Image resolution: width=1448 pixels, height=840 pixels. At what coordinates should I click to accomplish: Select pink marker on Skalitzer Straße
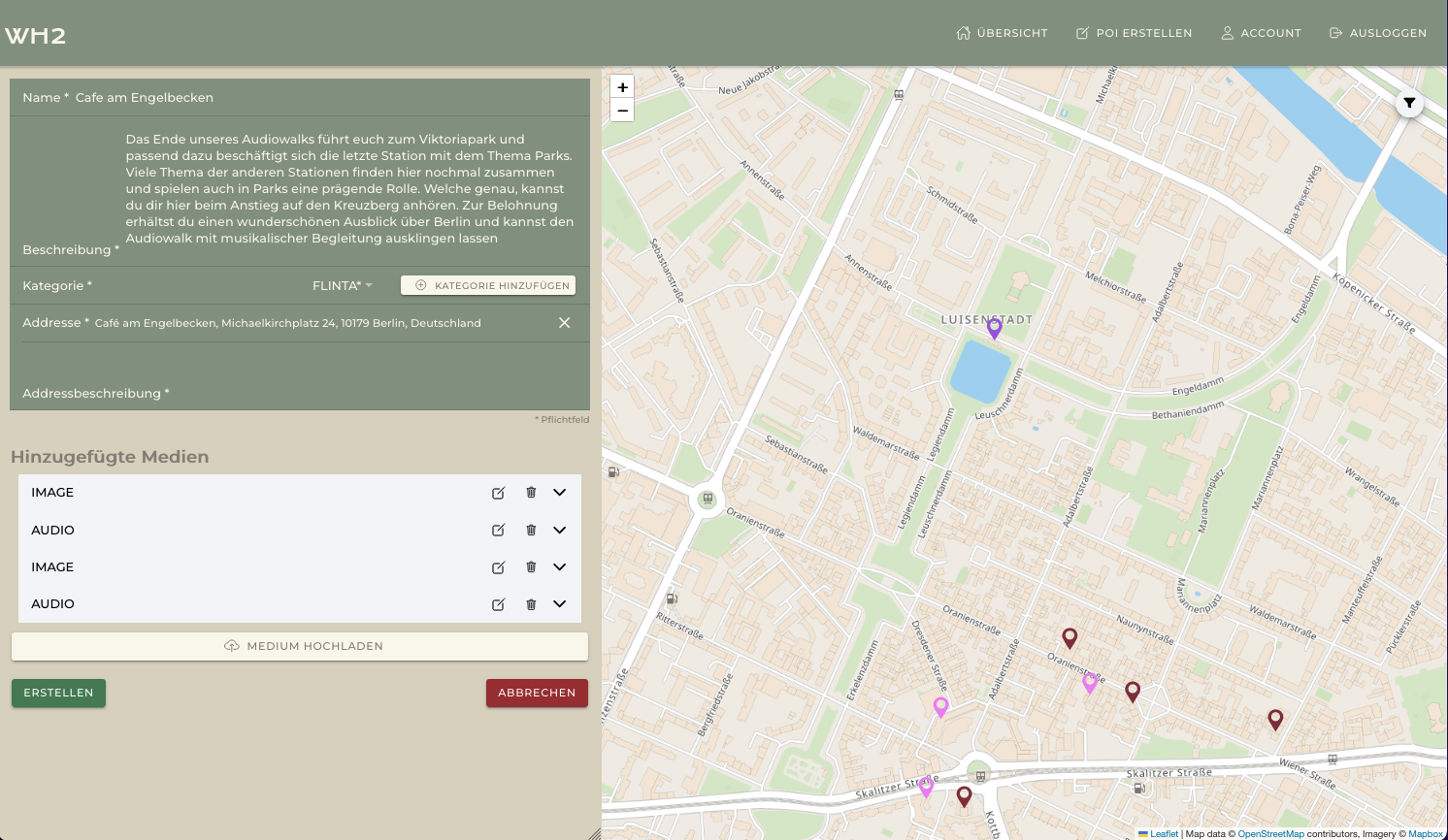click(x=926, y=787)
